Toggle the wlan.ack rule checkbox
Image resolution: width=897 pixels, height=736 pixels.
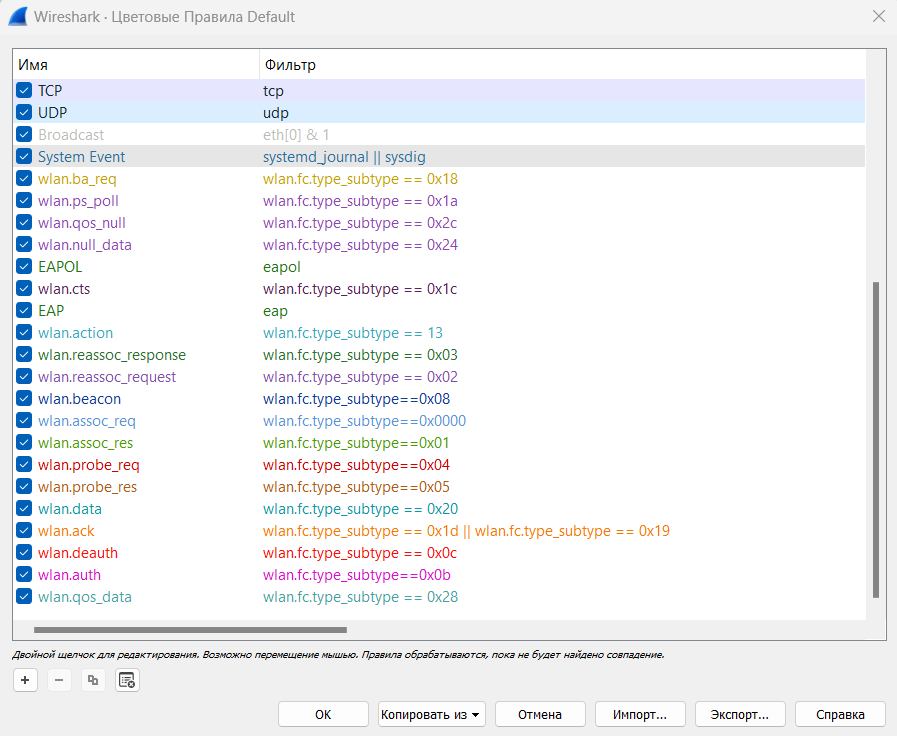tap(24, 531)
